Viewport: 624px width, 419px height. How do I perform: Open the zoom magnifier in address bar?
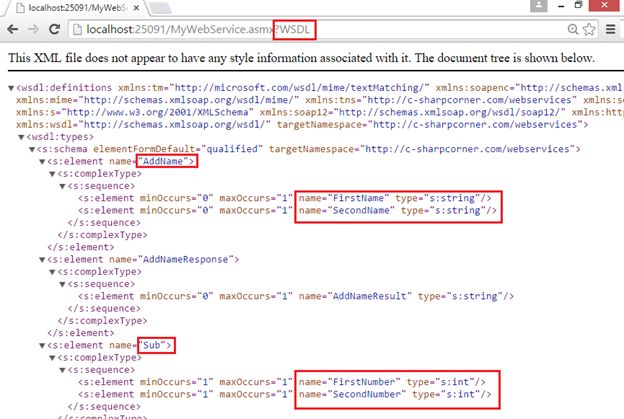[572, 29]
